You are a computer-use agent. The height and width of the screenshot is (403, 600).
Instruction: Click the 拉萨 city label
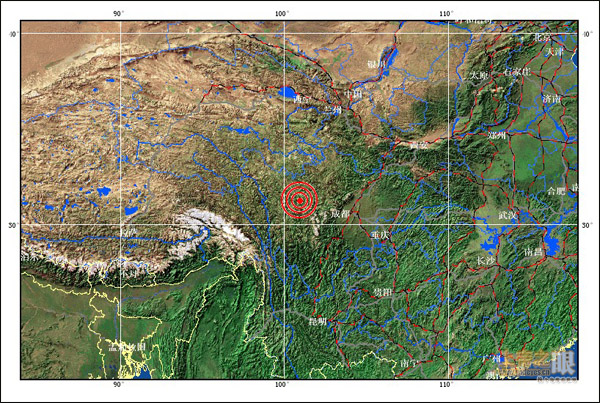click(x=128, y=232)
